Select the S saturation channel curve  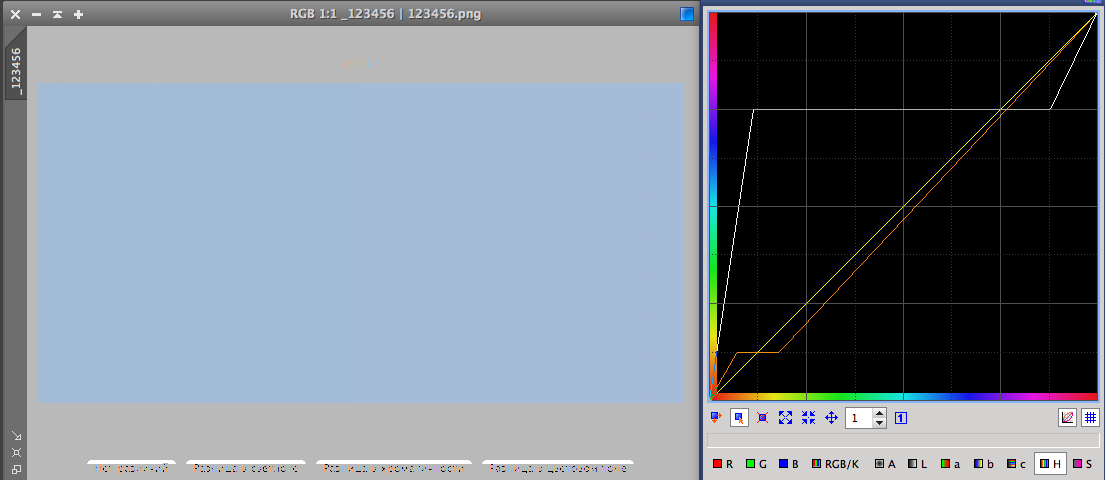point(1082,464)
